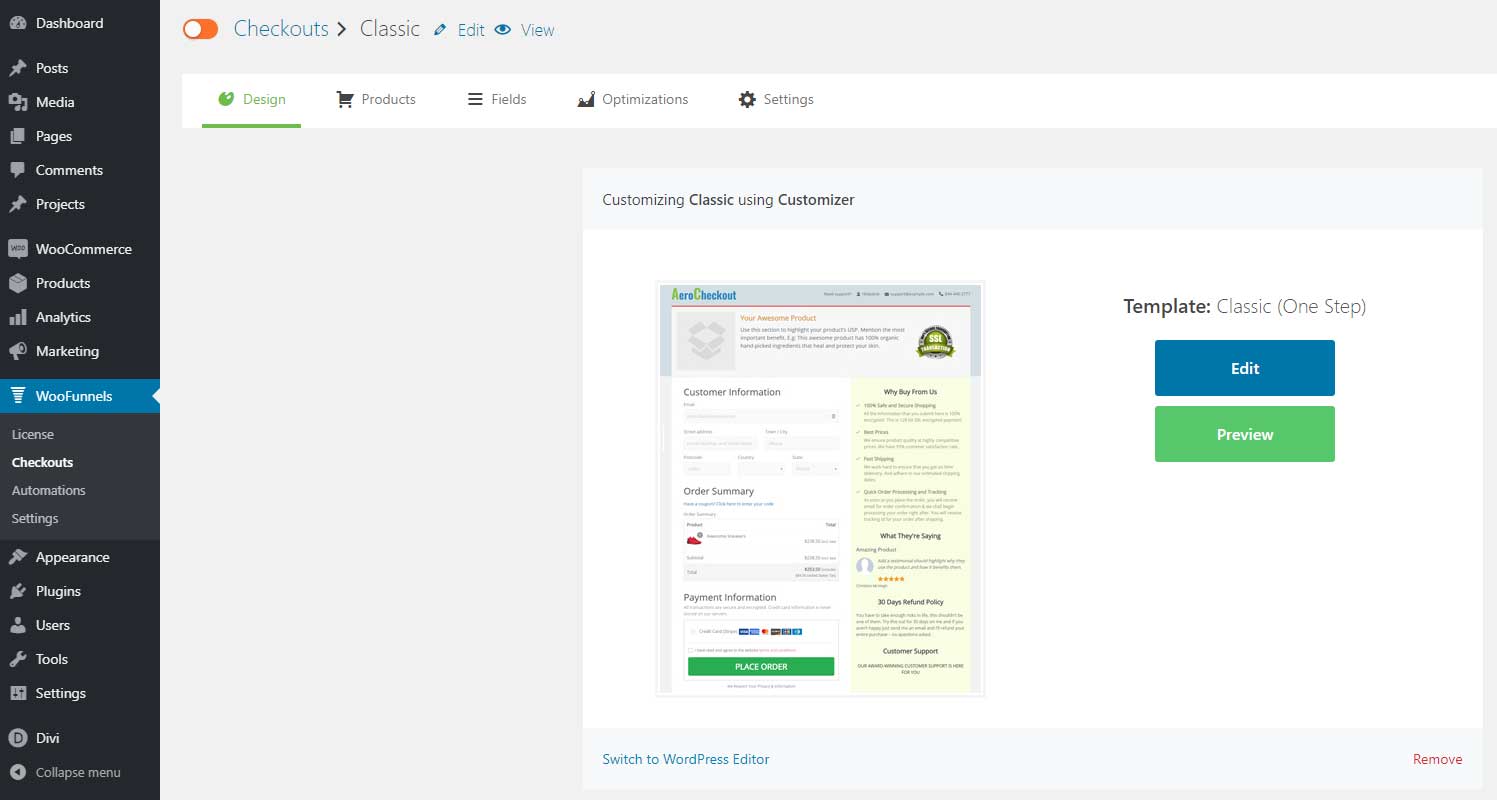This screenshot has width=1497, height=800.
Task: Click the Edit pencil icon beside Classic
Action: click(x=440, y=29)
